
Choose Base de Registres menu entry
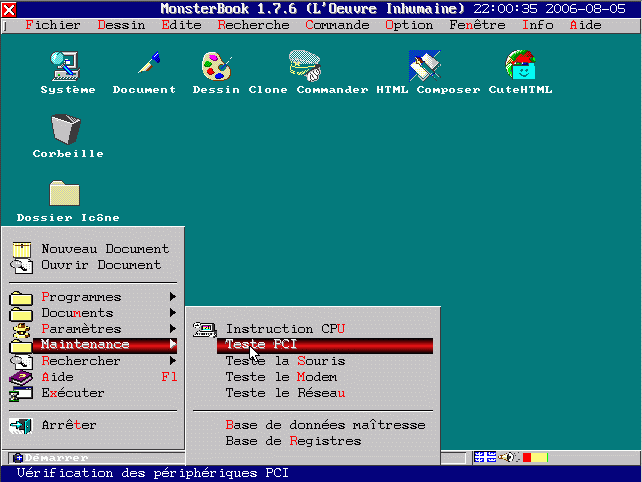[293, 441]
